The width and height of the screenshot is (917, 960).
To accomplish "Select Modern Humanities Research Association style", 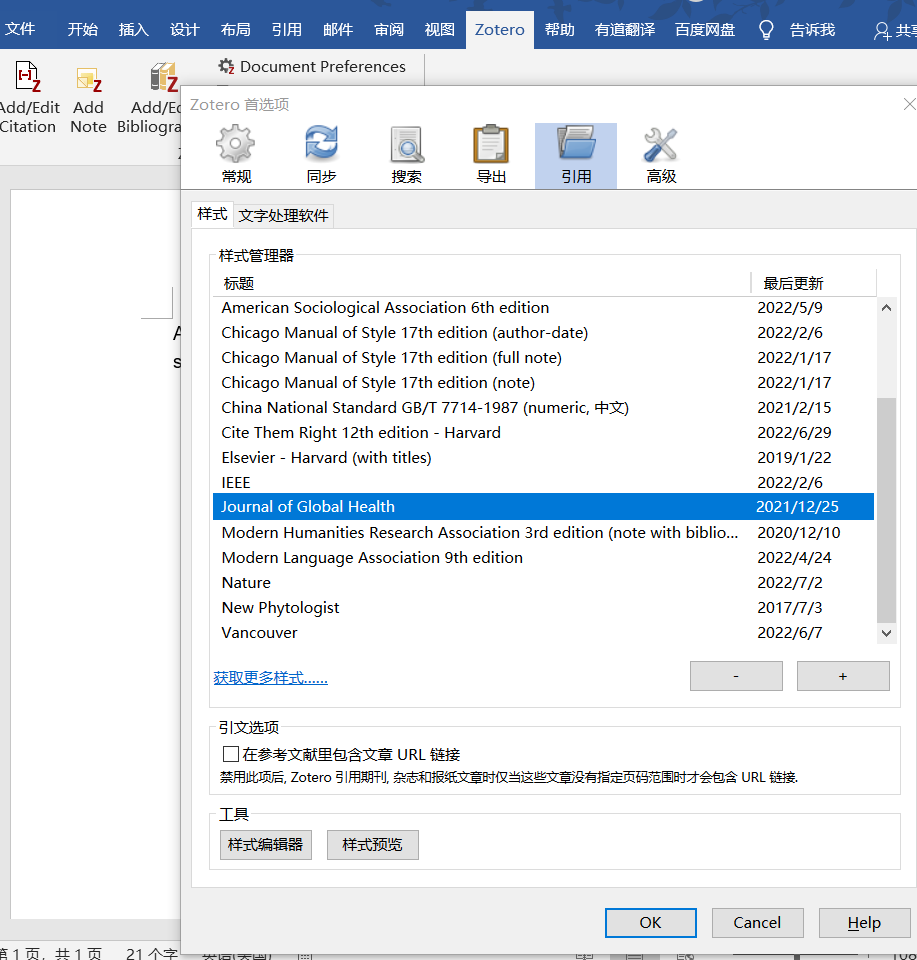I will pyautogui.click(x=544, y=533).
